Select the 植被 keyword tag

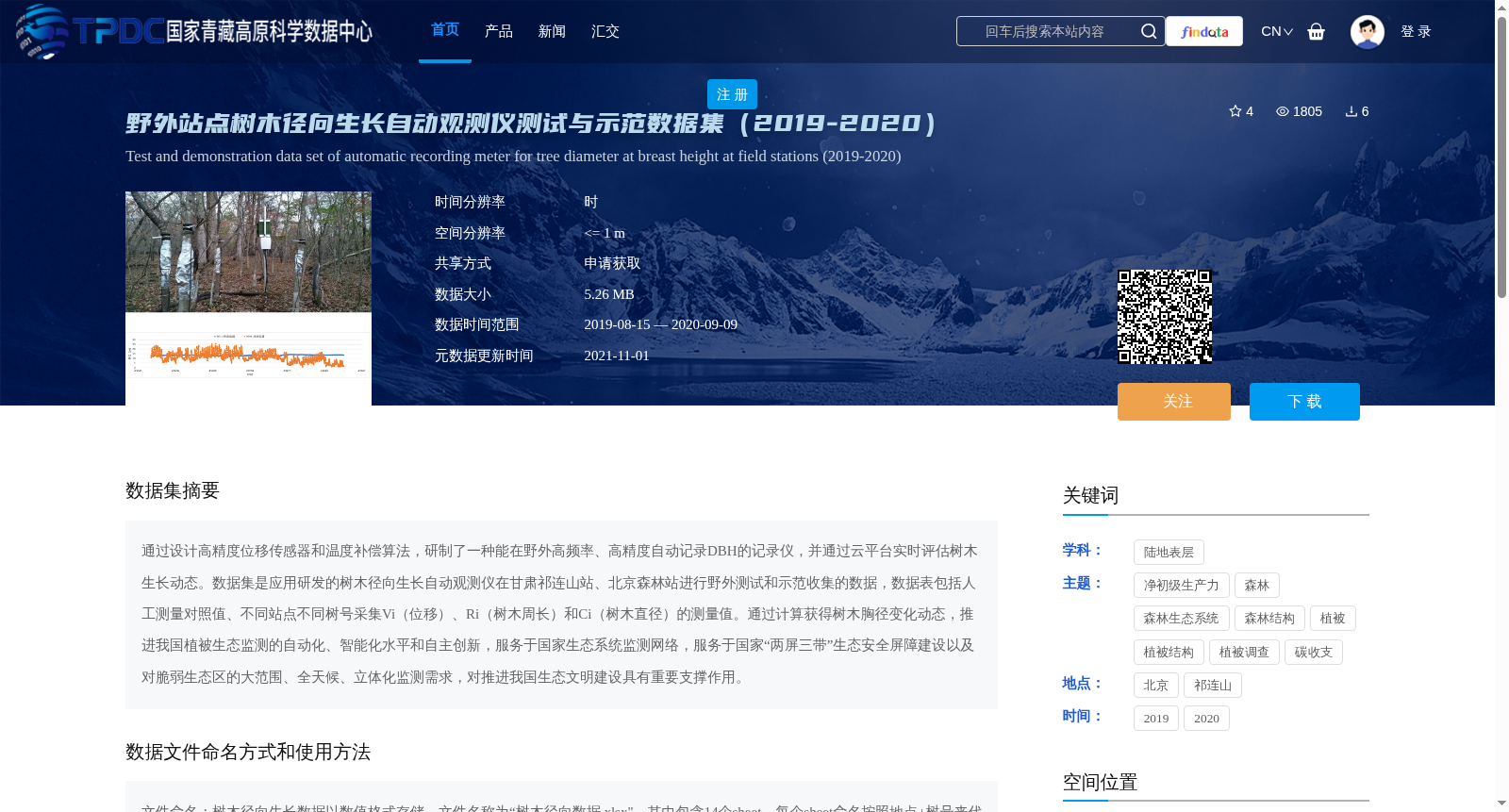(1333, 619)
